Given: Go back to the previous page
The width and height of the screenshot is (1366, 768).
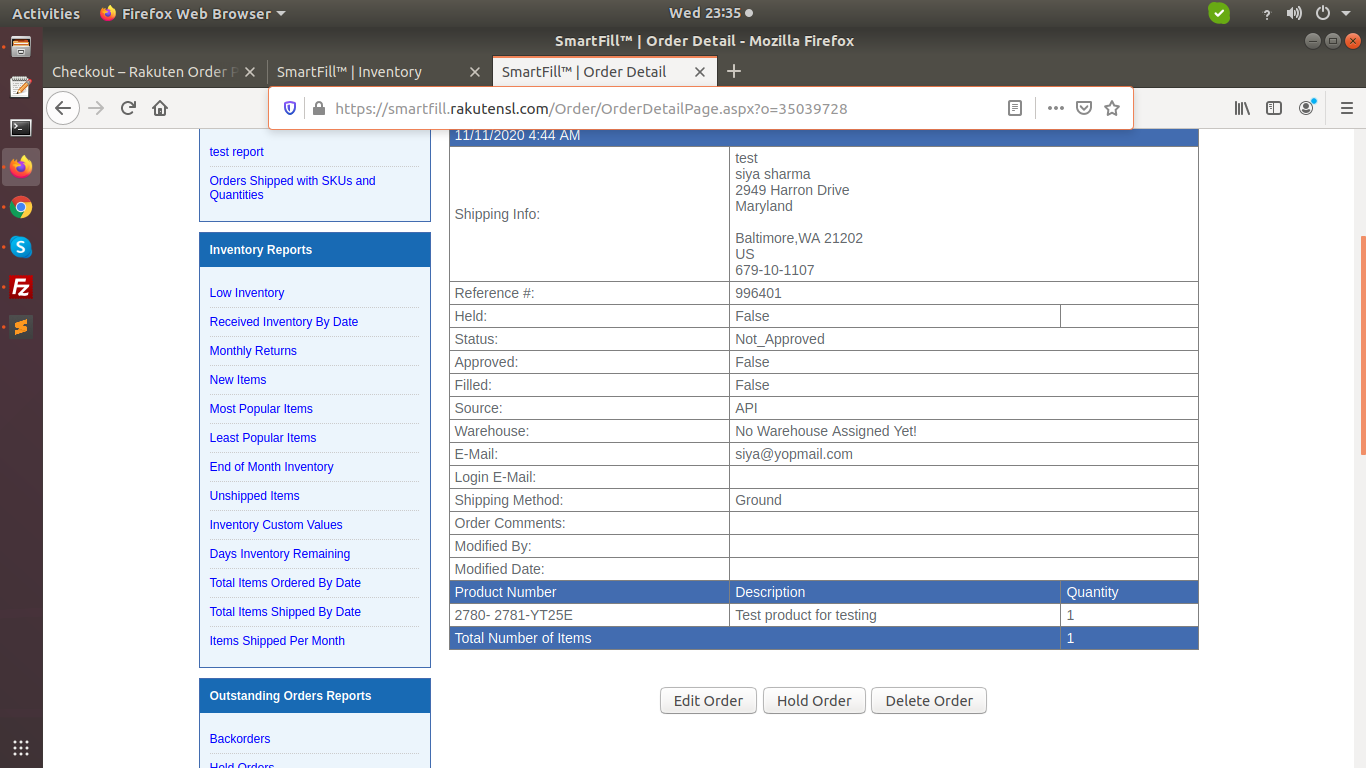Looking at the screenshot, I should pyautogui.click(x=63, y=108).
